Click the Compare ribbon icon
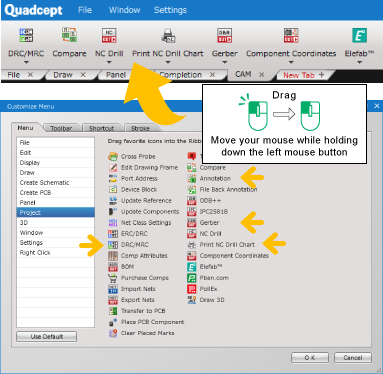Screen dimensions: 383x374 tap(69, 35)
